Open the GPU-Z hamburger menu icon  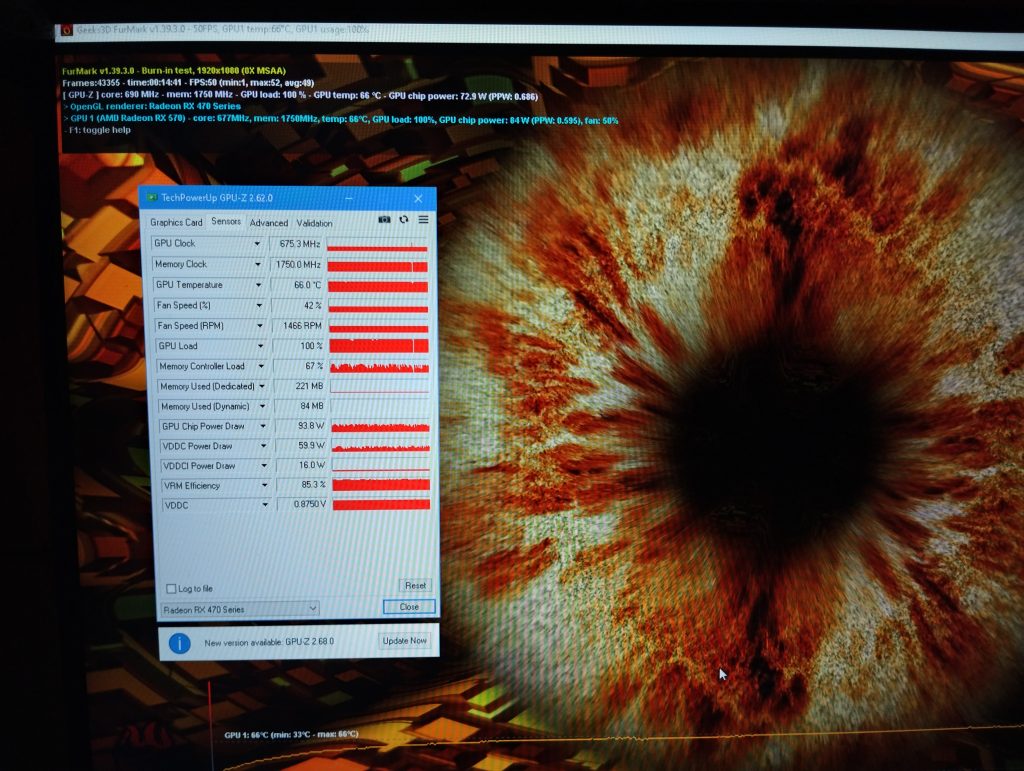pyautogui.click(x=423, y=220)
